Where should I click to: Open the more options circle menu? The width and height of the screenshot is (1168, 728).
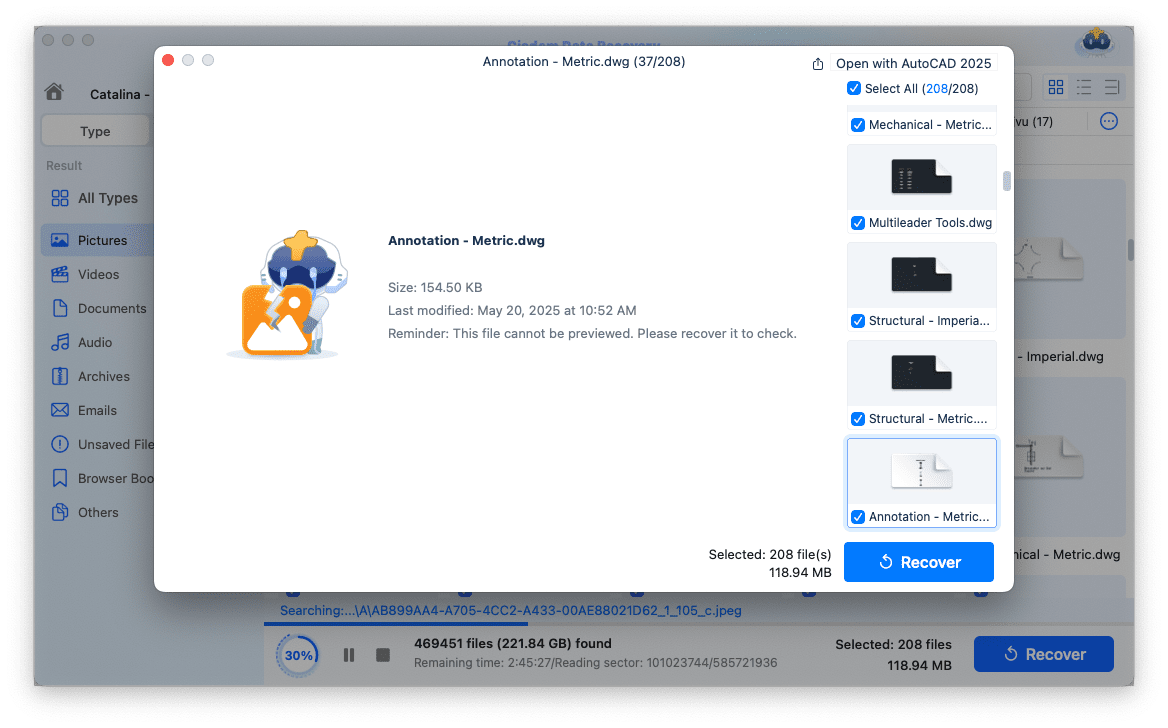[1108, 121]
